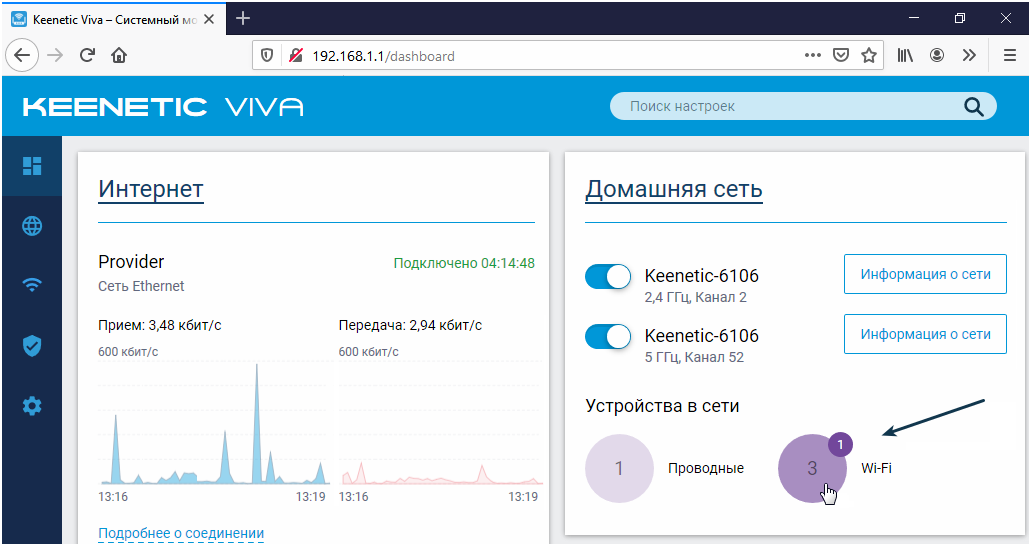Screen dimensions: 1031x546
Task: Open the security shield sidebar icon
Action: (x=32, y=346)
